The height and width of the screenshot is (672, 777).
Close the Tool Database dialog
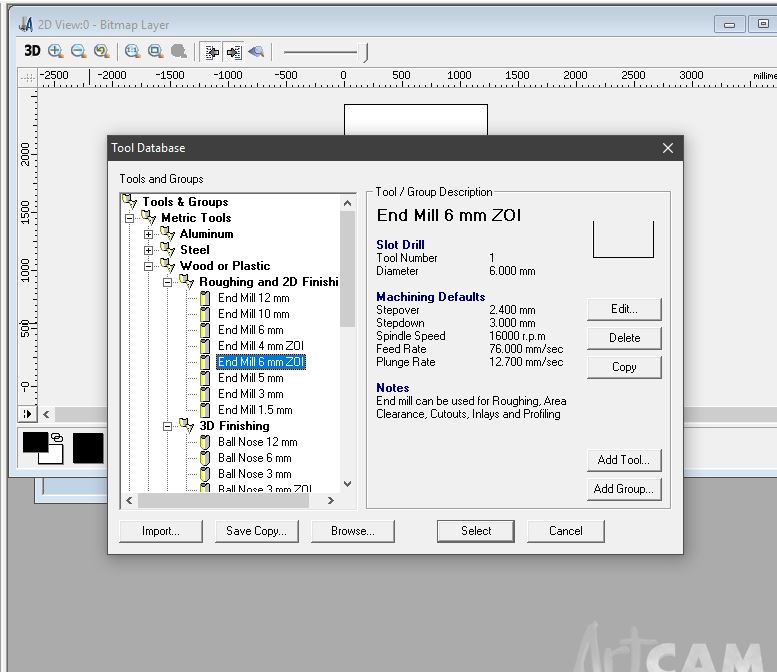[x=667, y=148]
